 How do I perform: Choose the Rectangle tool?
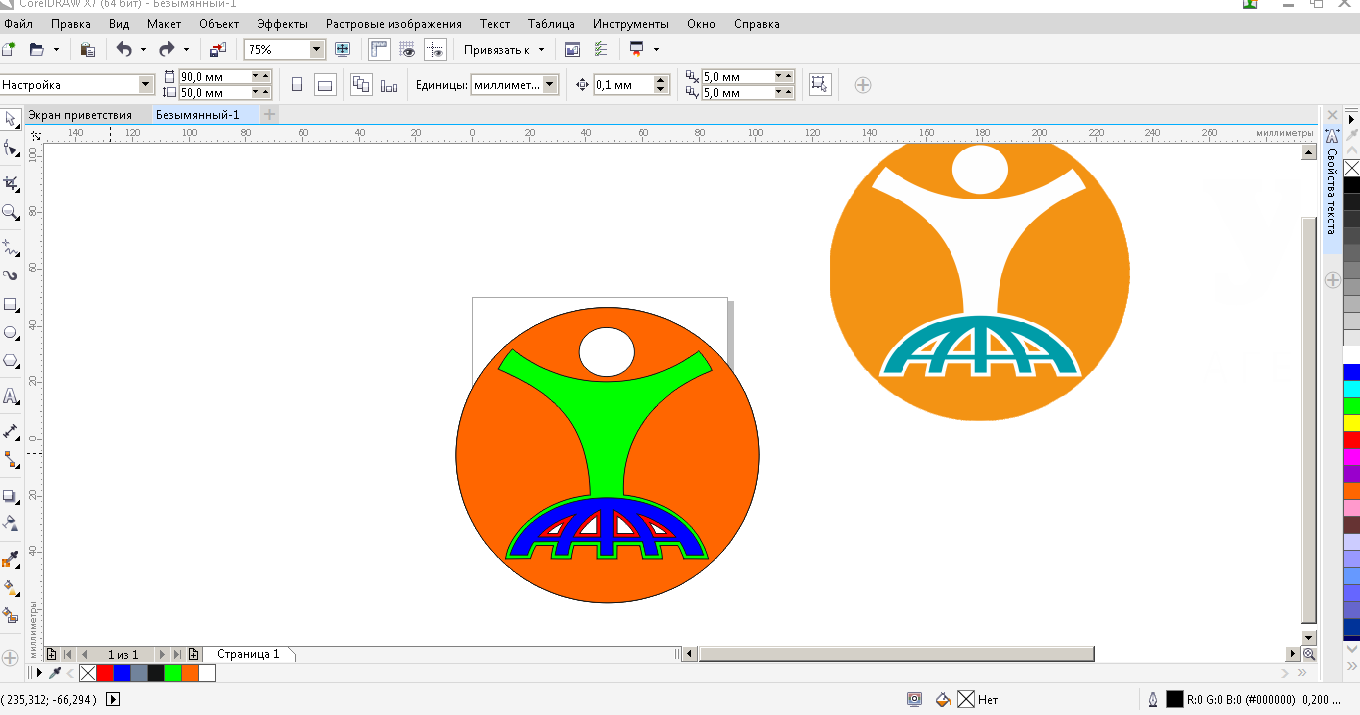click(x=11, y=304)
